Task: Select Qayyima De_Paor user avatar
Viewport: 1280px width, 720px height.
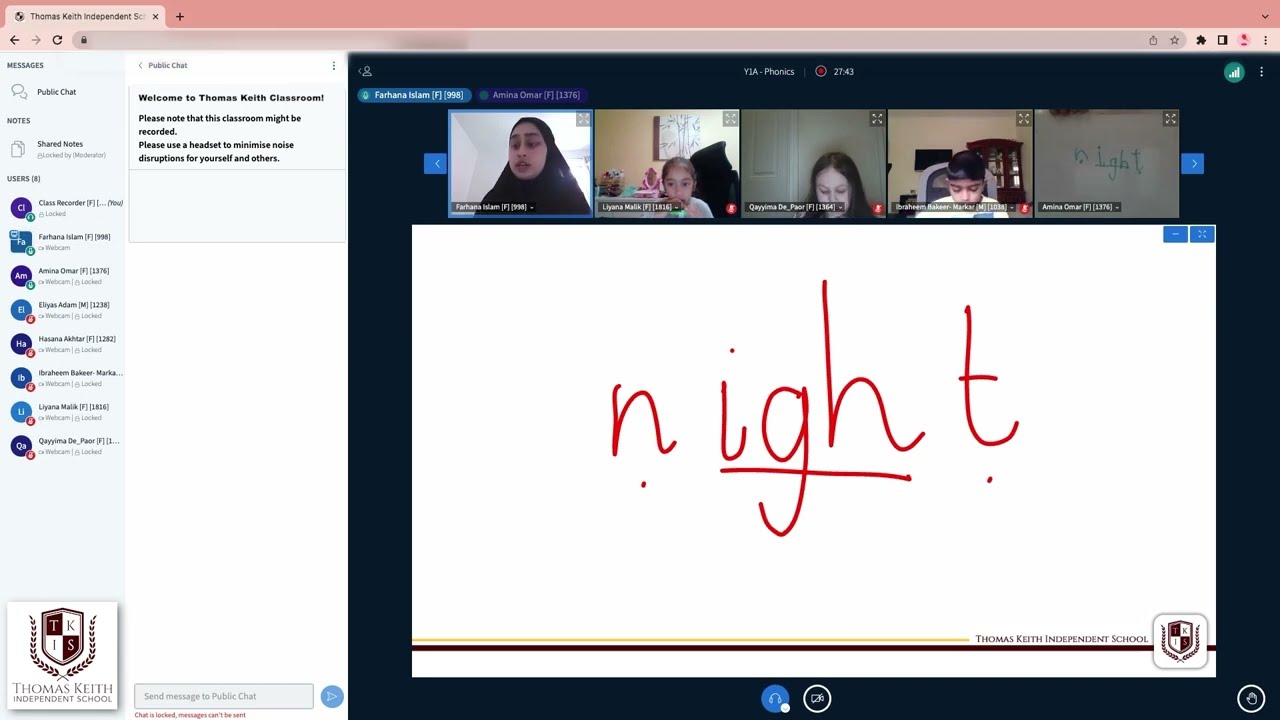Action: [x=21, y=446]
